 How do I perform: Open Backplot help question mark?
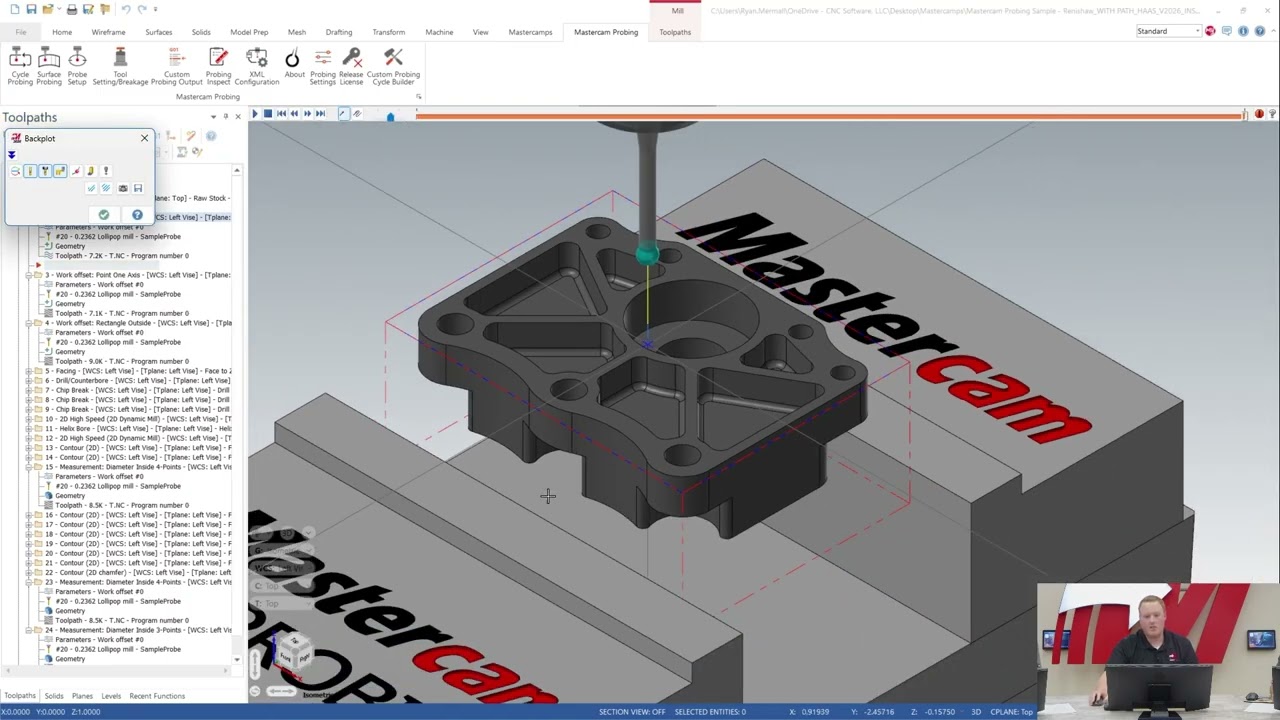coord(137,214)
